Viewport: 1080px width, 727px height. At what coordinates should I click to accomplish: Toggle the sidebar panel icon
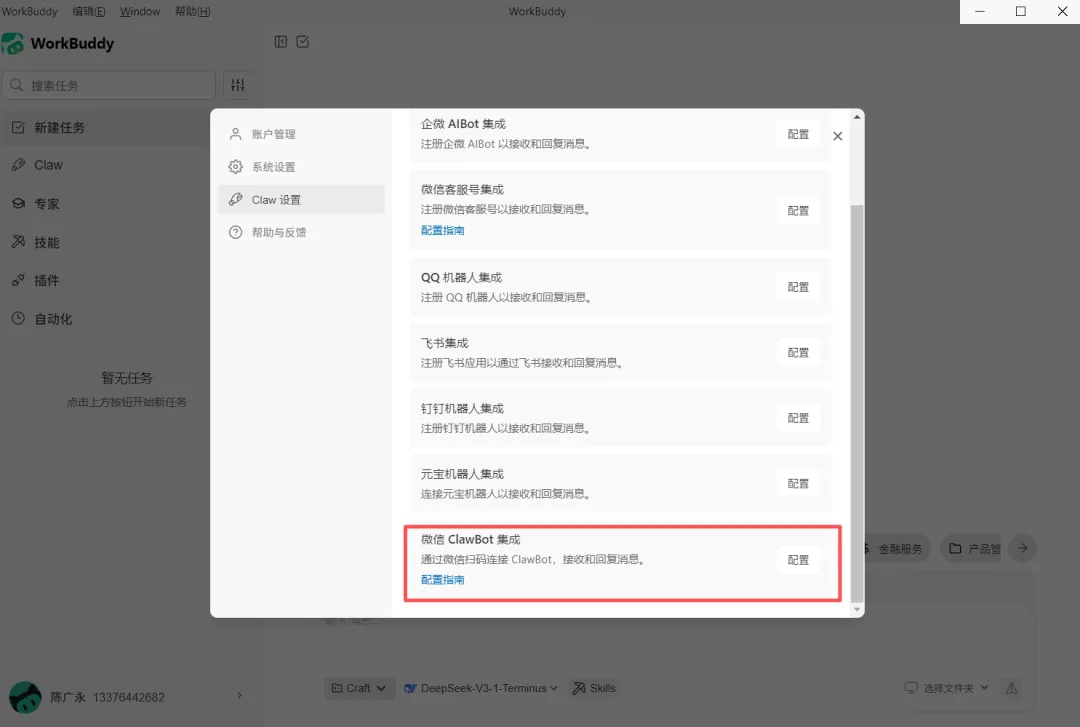tap(280, 42)
